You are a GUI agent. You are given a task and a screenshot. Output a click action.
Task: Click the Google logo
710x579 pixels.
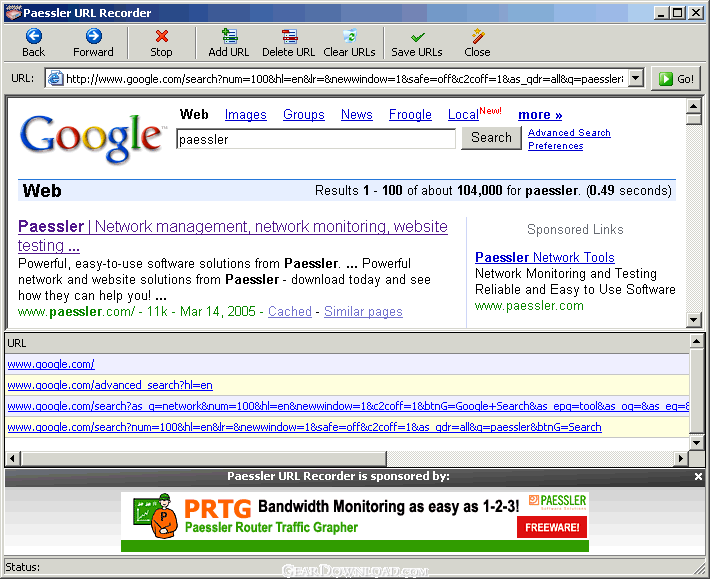point(91,137)
